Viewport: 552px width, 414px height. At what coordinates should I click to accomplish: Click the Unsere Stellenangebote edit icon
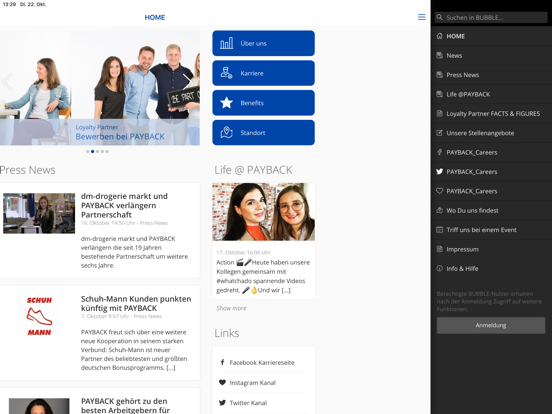(439, 133)
